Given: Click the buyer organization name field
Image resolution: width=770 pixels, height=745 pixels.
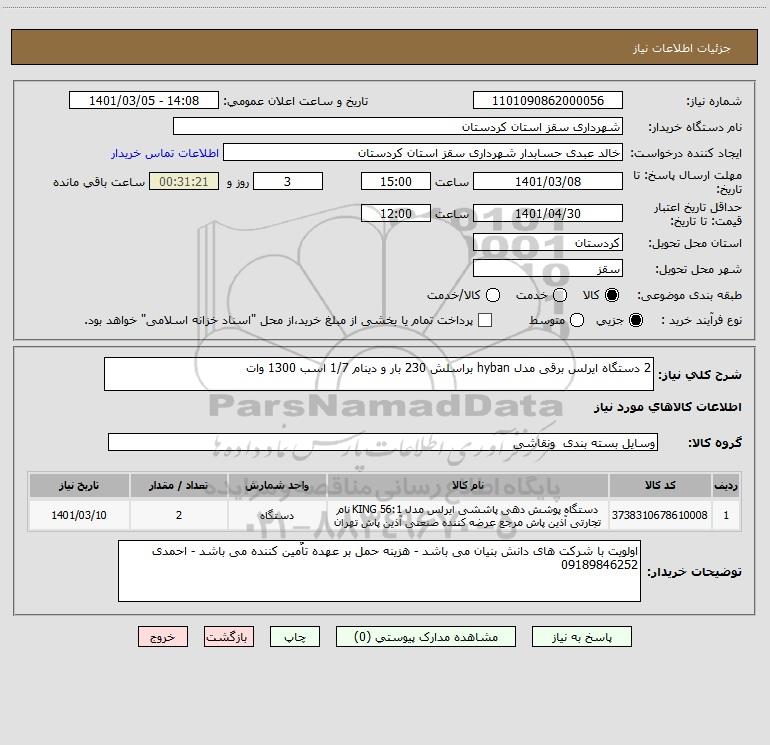Looking at the screenshot, I should point(398,127).
